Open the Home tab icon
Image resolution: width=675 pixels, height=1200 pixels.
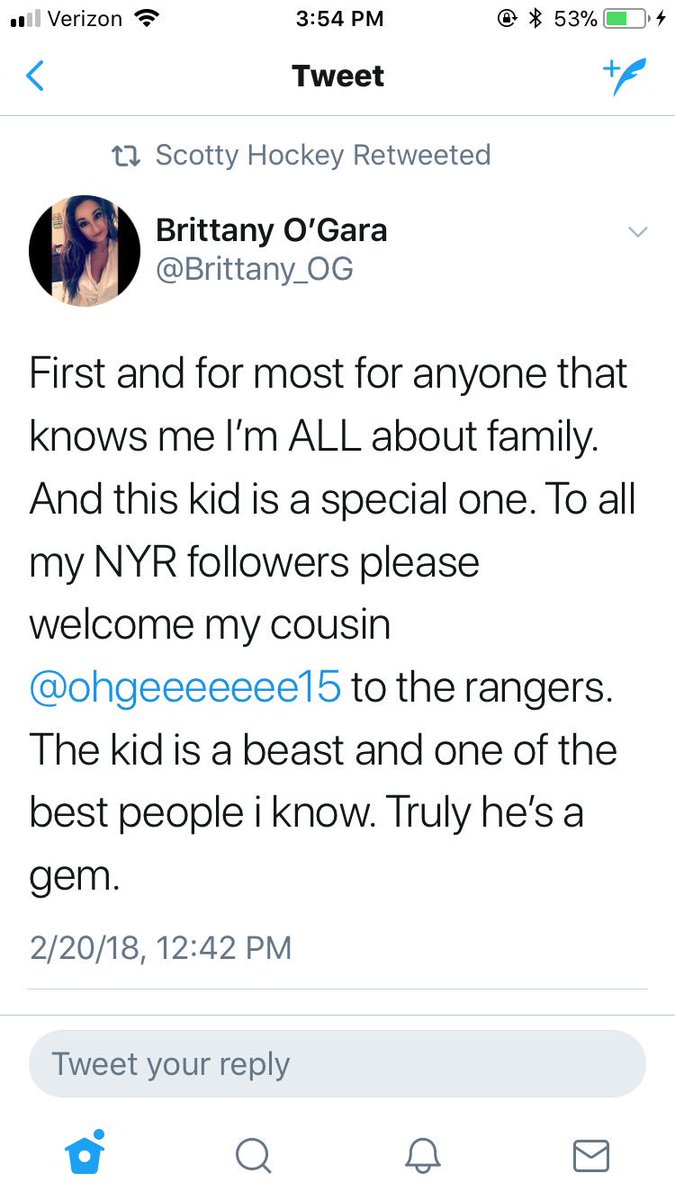(84, 1155)
